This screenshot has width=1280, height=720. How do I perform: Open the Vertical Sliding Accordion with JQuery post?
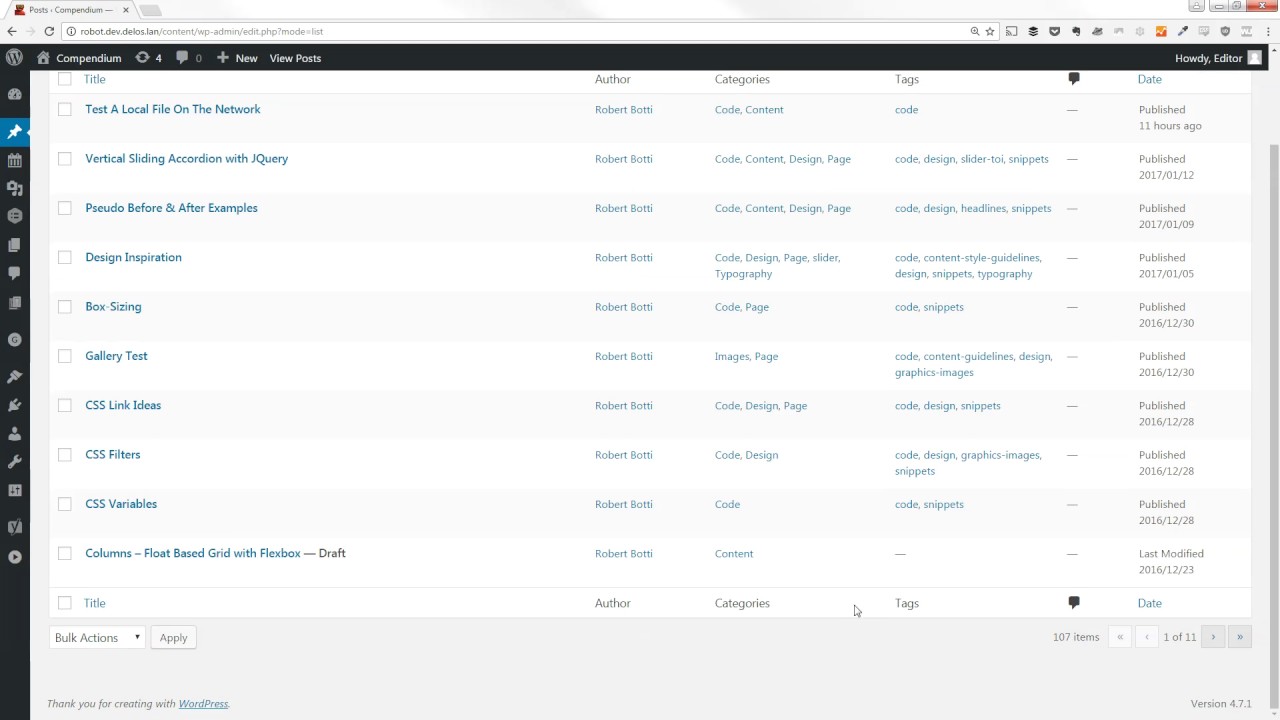[x=186, y=159]
